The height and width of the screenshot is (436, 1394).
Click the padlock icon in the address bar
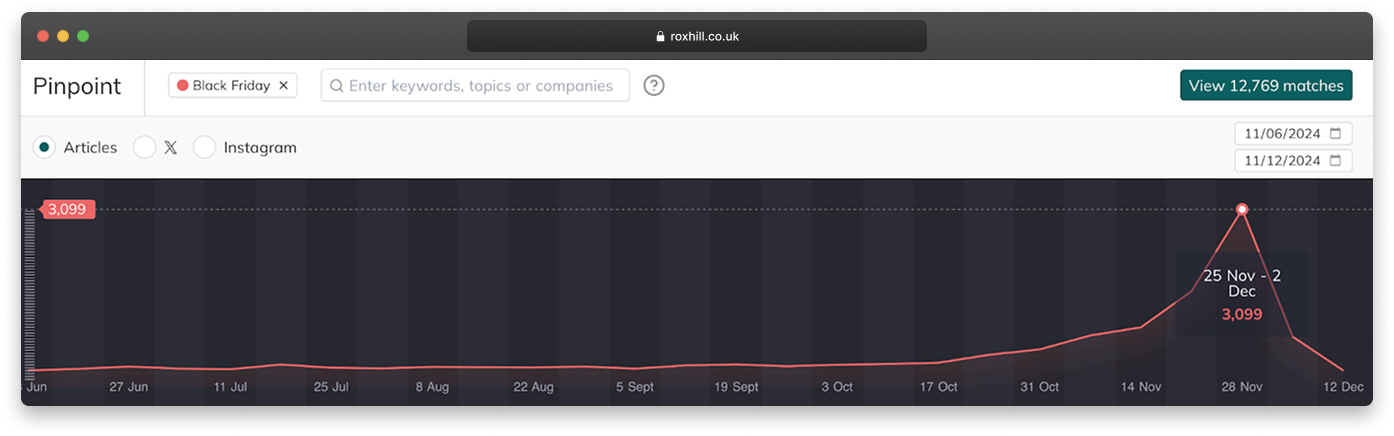click(660, 37)
